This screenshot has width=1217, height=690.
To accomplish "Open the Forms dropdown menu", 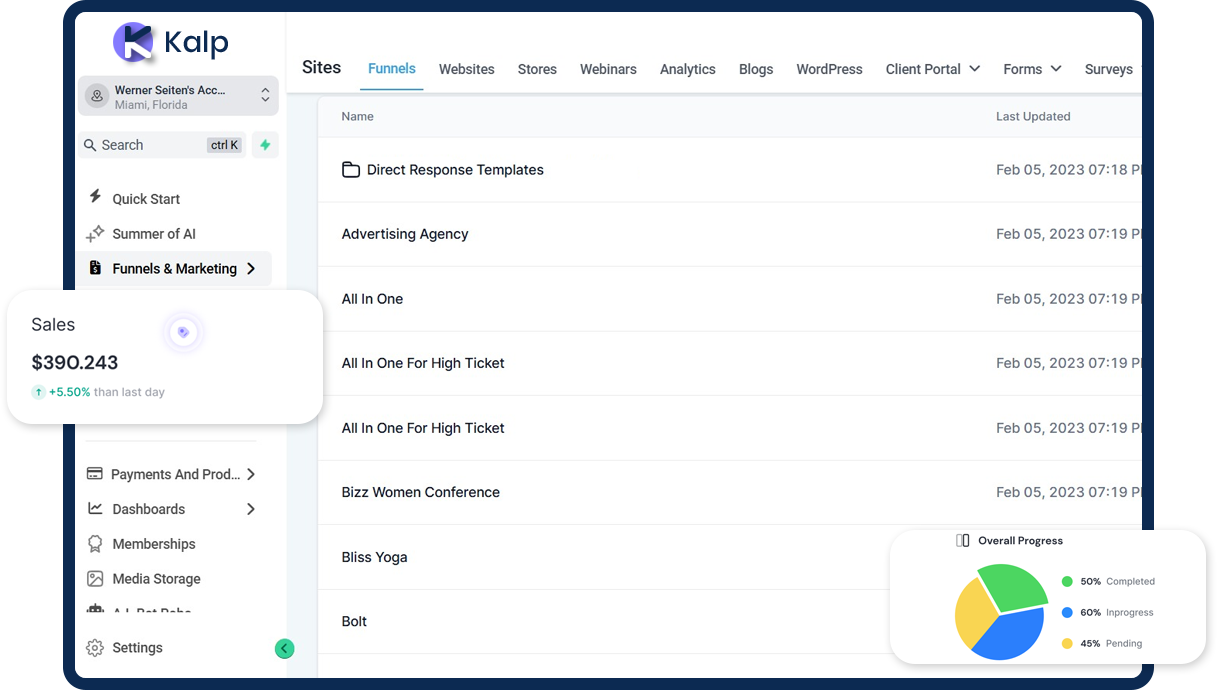I will 1032,69.
